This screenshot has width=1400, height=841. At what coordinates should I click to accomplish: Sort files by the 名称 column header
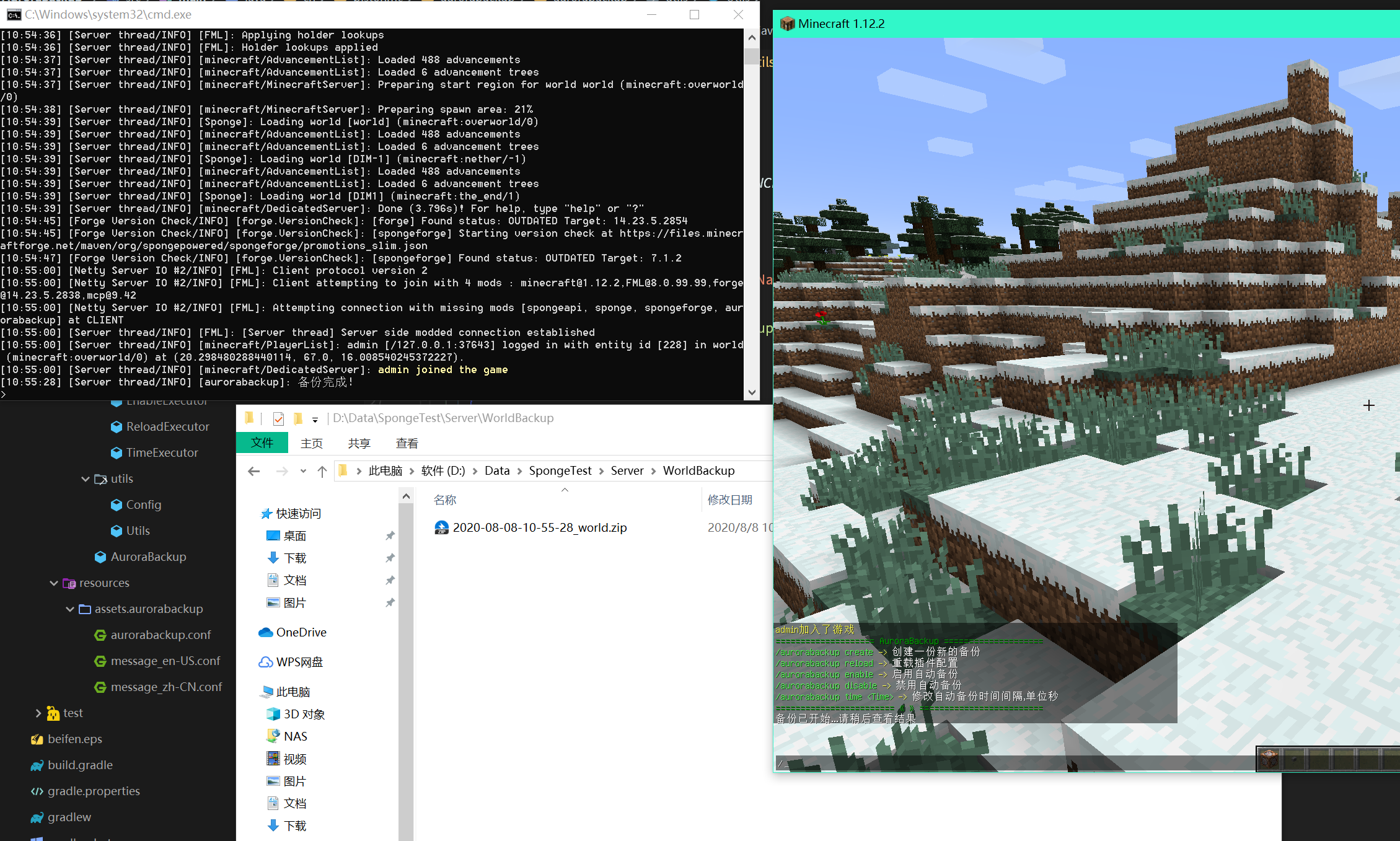pos(444,500)
